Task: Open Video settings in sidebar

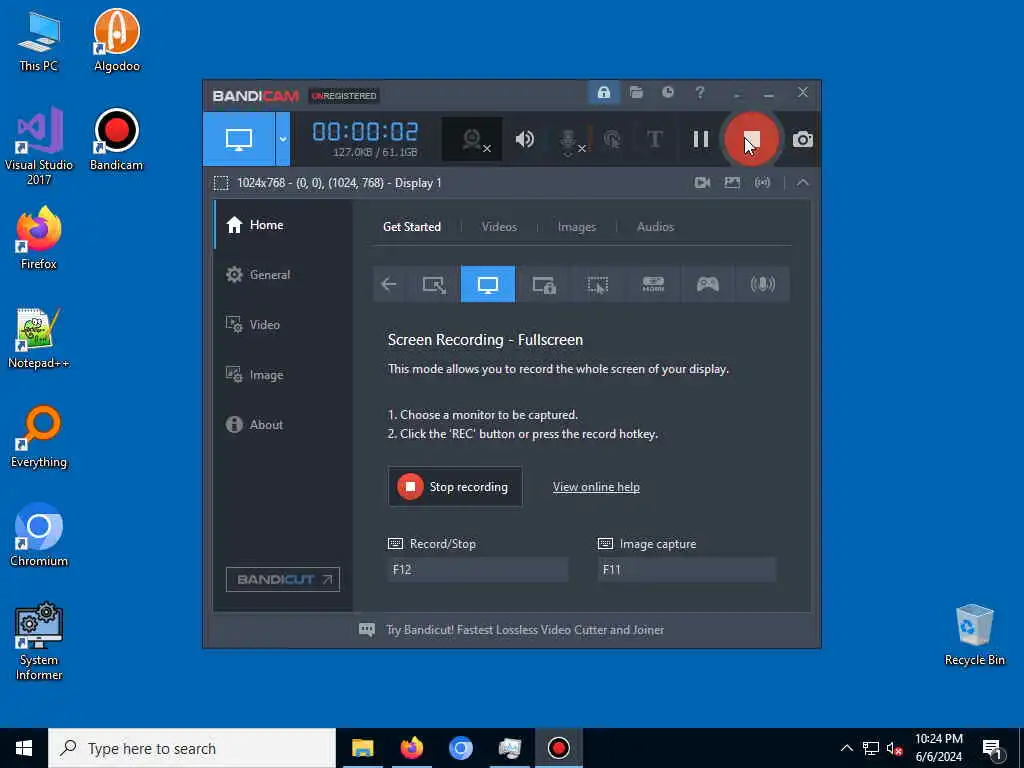Action: coord(283,325)
